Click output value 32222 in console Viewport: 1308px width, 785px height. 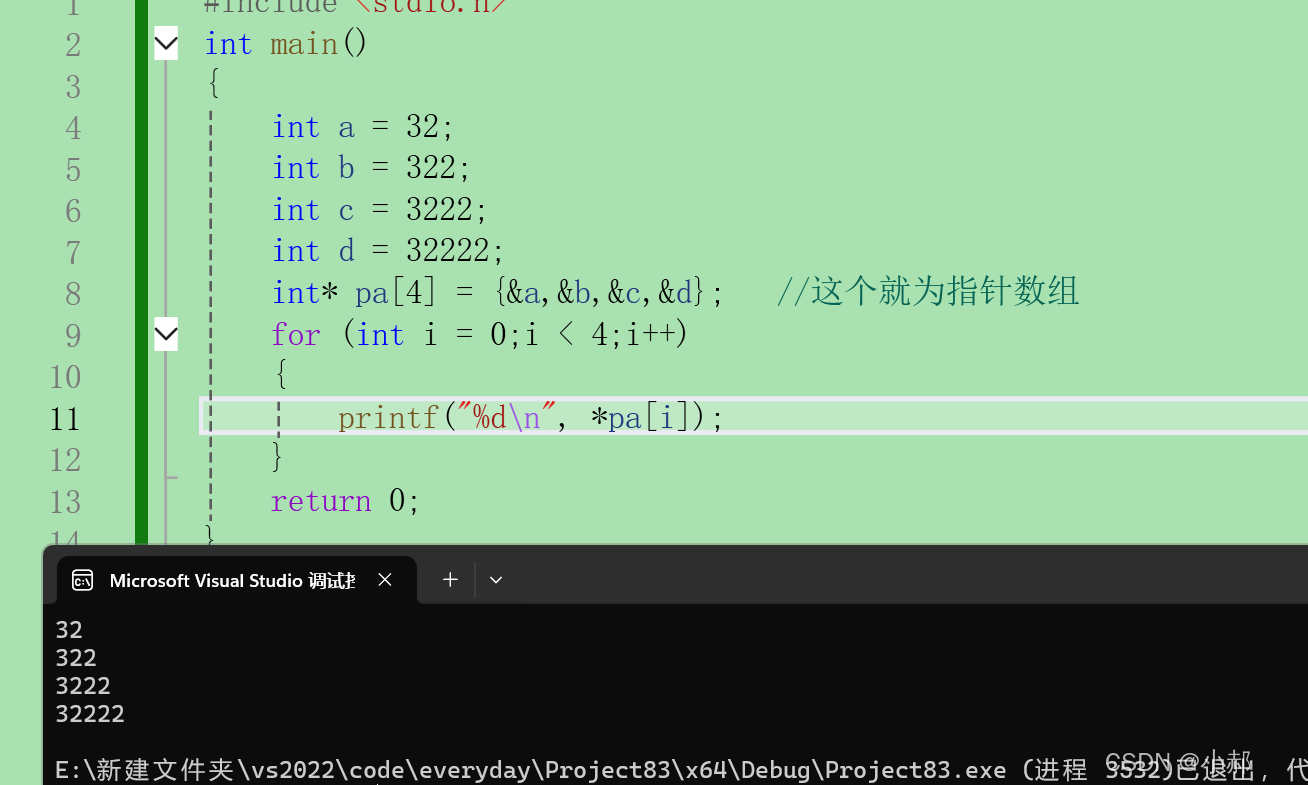(x=90, y=714)
